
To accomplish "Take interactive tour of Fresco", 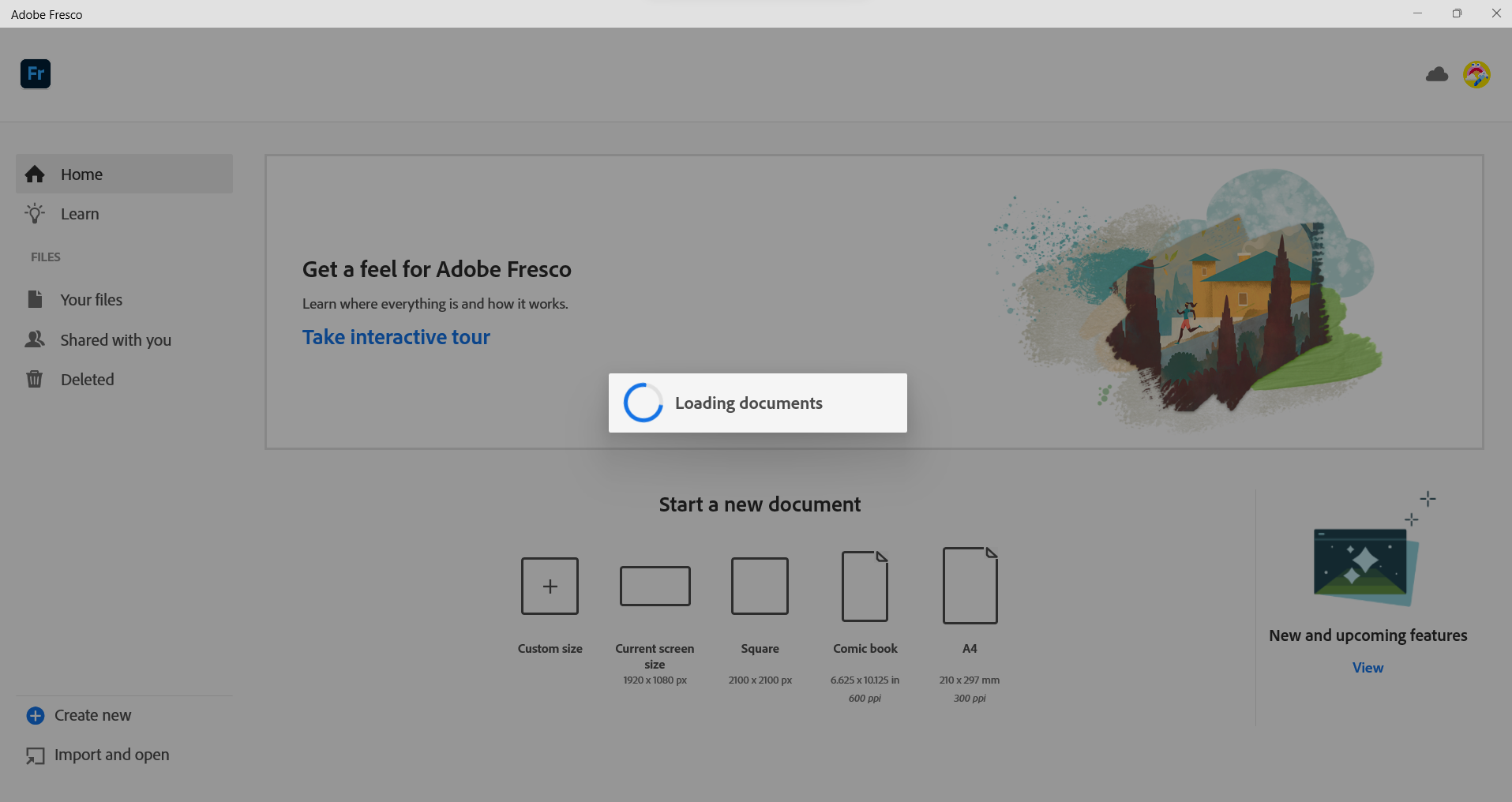I will click(x=396, y=336).
